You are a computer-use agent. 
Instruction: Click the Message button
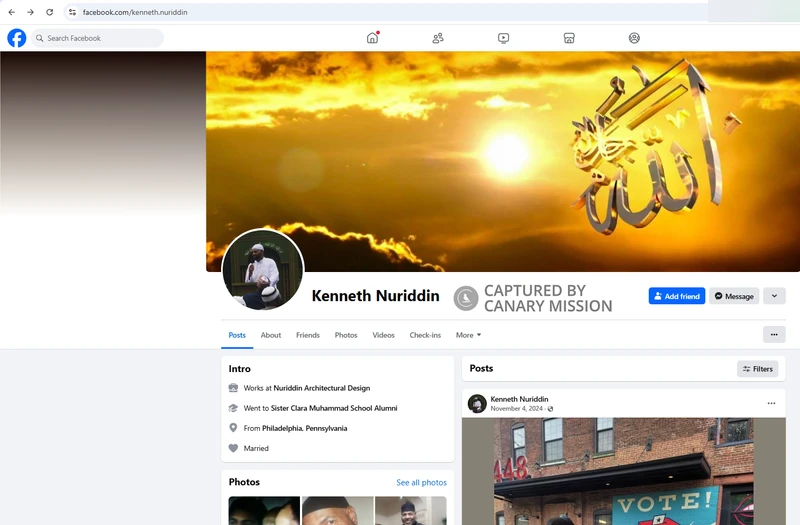pyautogui.click(x=734, y=296)
